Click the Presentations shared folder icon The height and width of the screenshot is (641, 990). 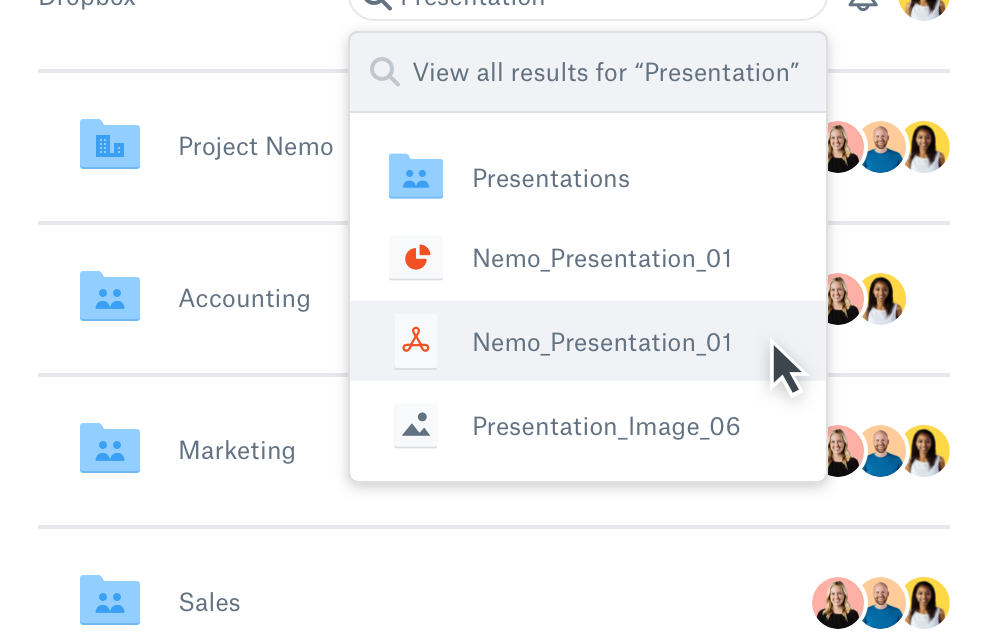tap(415, 176)
